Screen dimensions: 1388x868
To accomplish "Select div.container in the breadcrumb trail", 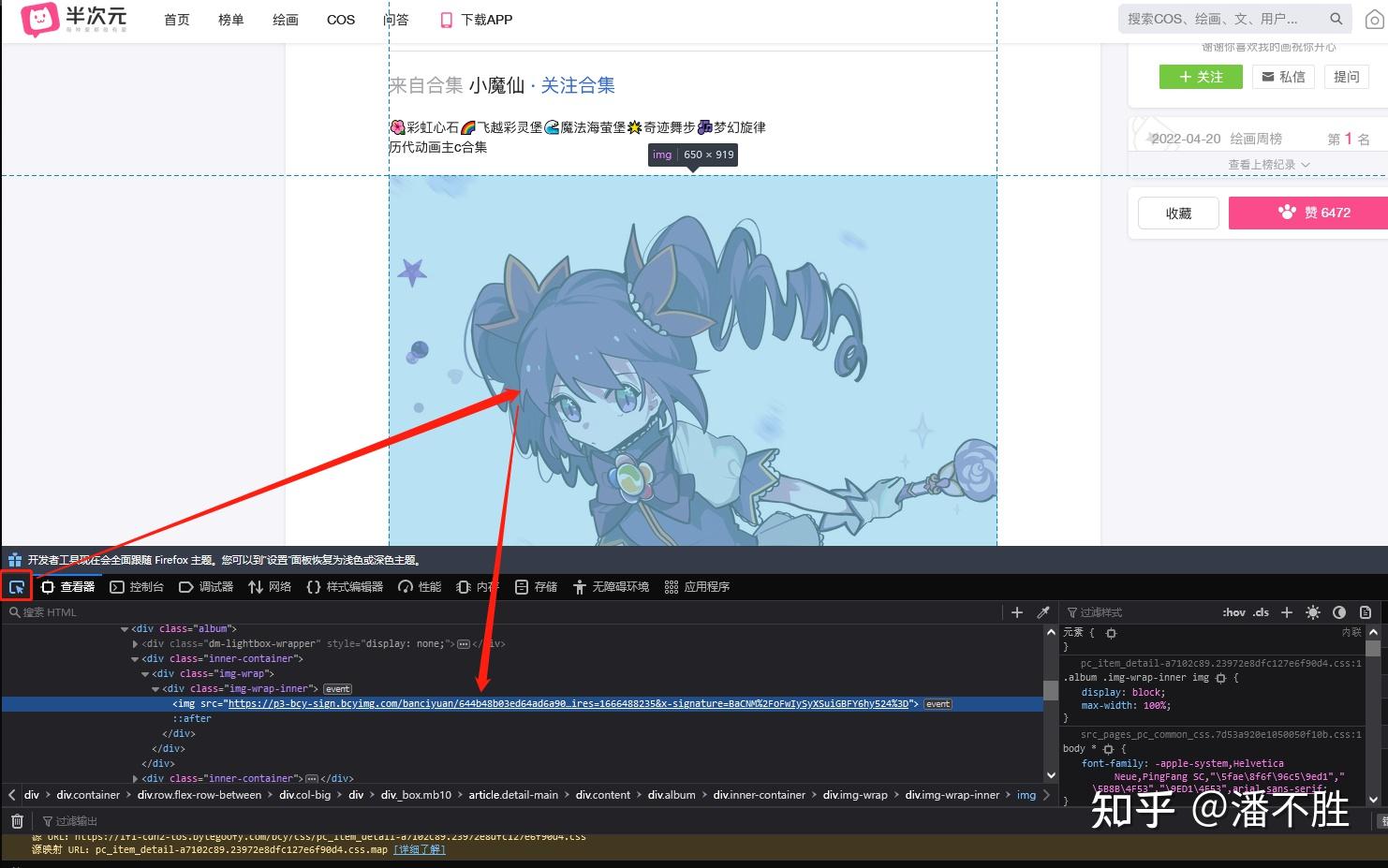I will point(88,795).
